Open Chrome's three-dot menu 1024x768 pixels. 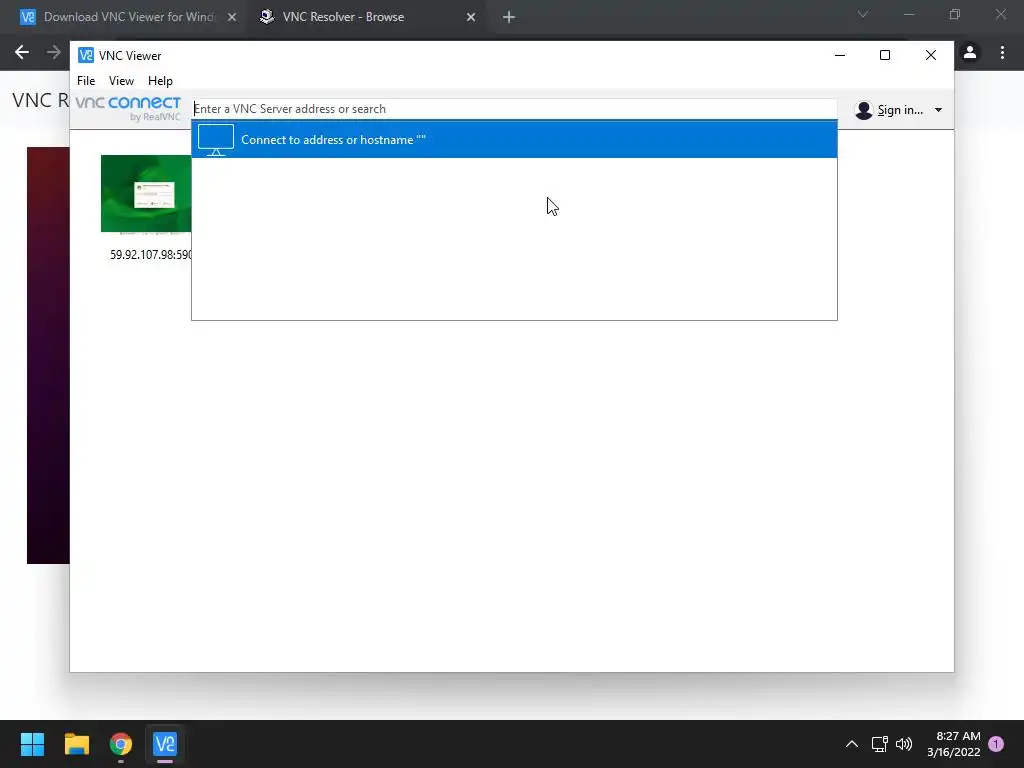(1002, 52)
